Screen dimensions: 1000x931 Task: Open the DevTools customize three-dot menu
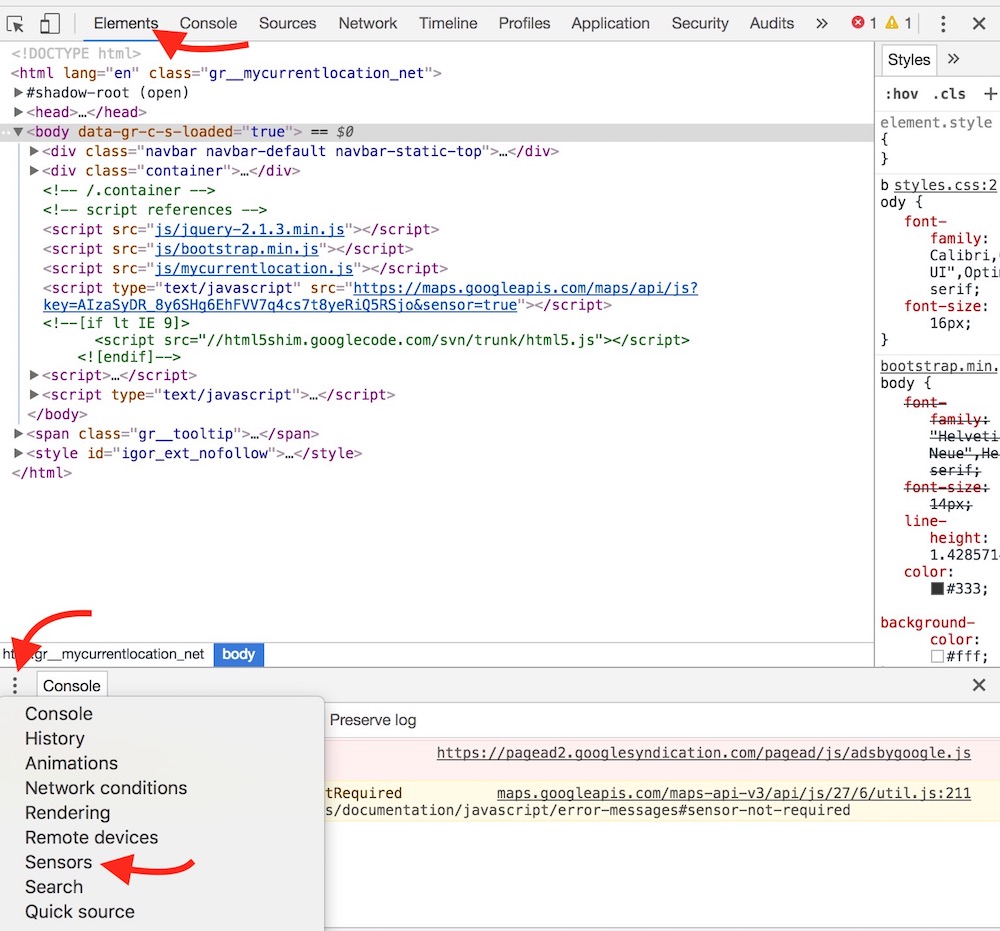click(943, 23)
